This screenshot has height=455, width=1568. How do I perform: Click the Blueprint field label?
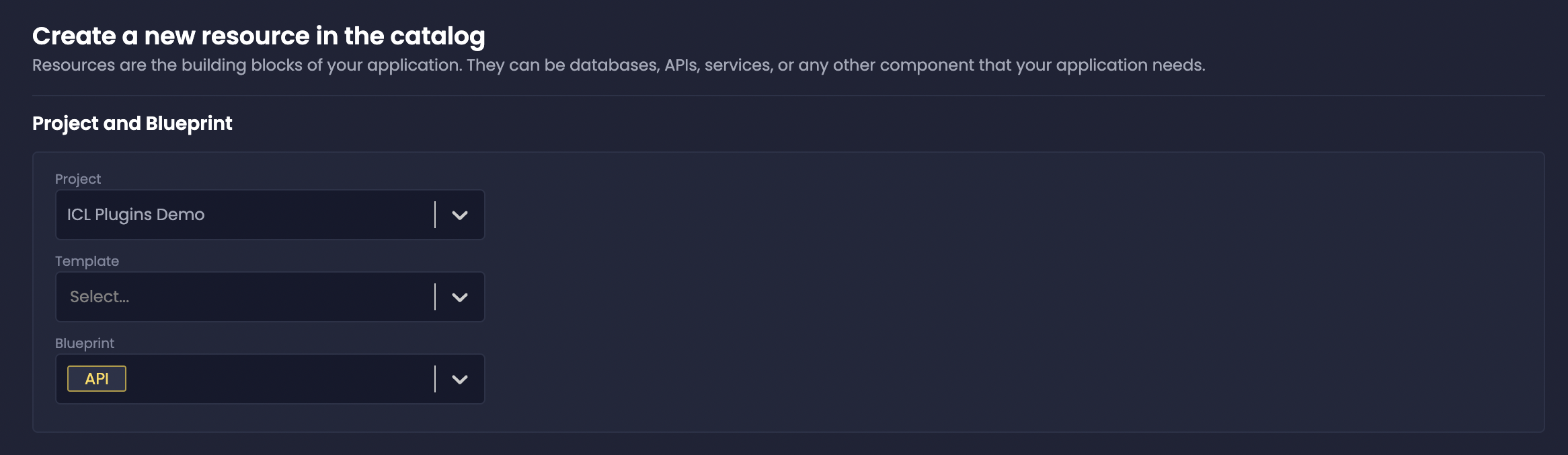(85, 343)
